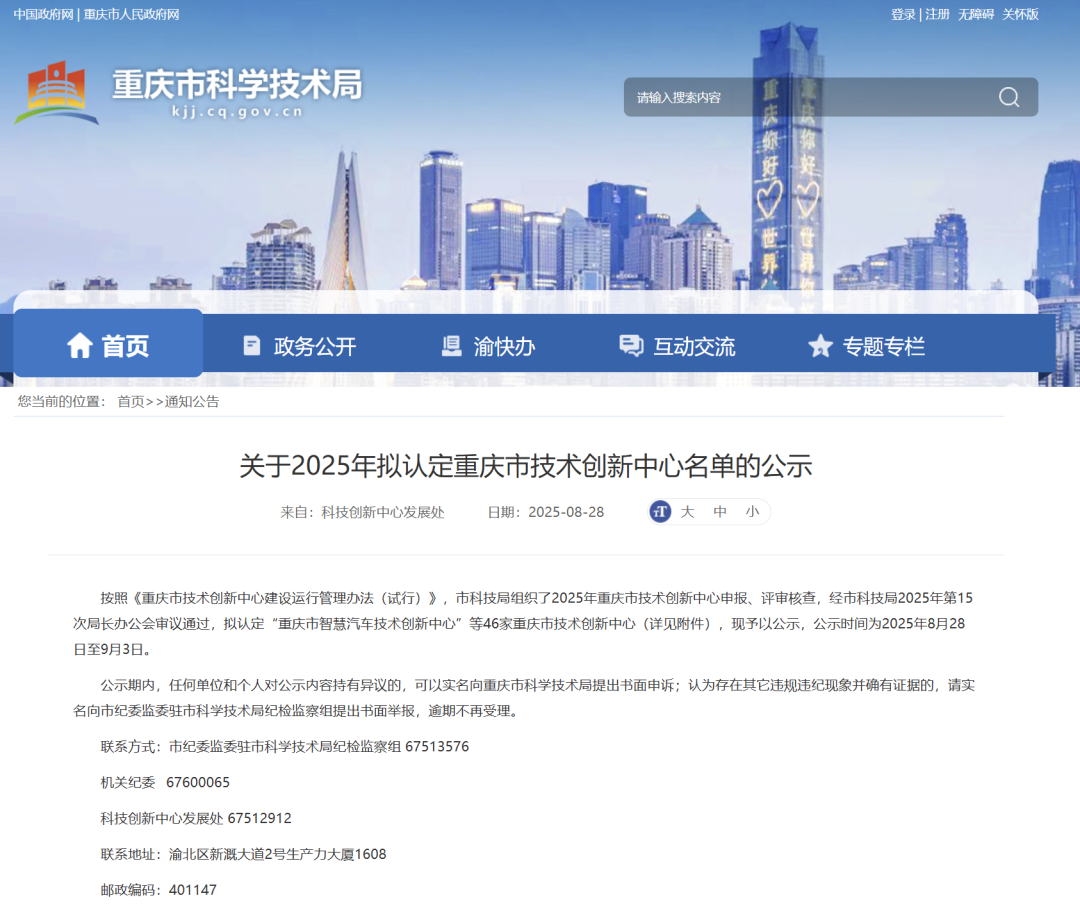
Task: Click the house icon on 首页 tab
Action: (80, 345)
